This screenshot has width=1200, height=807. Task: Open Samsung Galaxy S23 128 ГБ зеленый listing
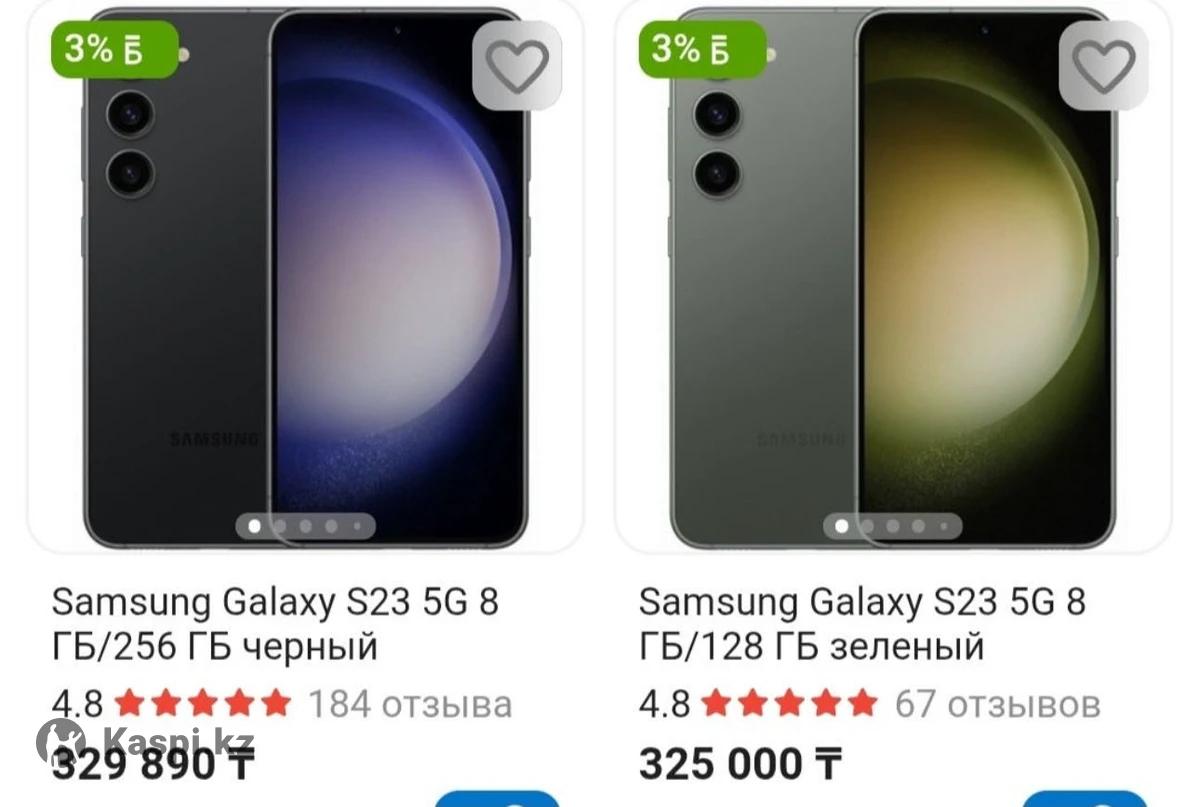point(862,624)
